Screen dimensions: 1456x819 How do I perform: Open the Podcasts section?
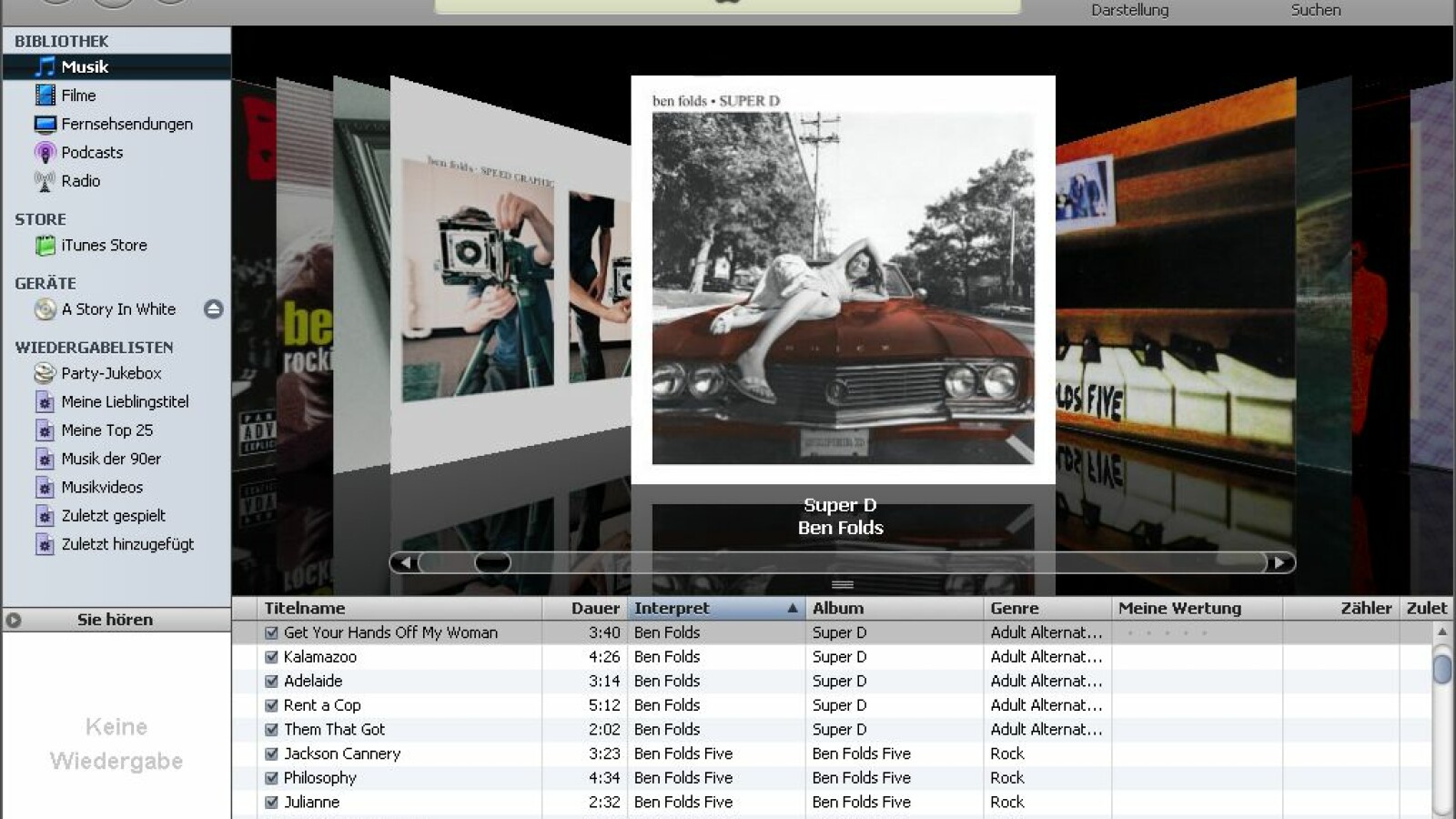(92, 152)
